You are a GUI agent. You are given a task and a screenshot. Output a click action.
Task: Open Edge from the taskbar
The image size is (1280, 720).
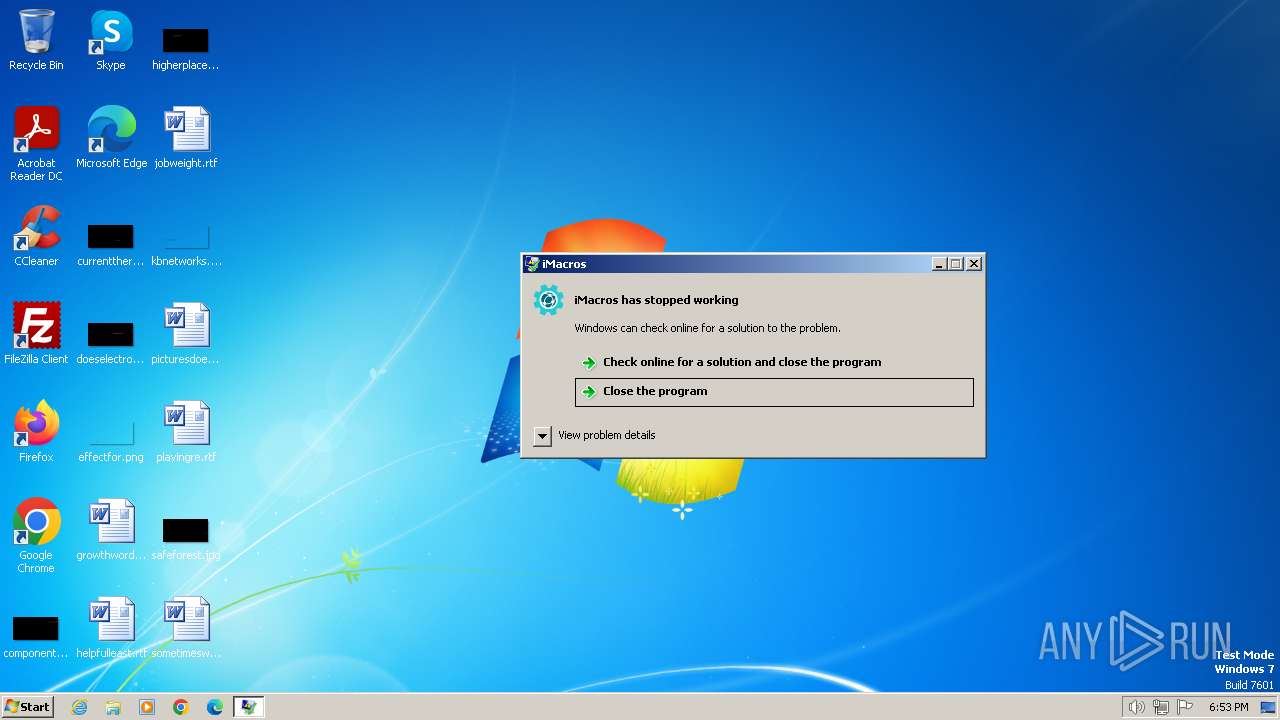point(215,707)
